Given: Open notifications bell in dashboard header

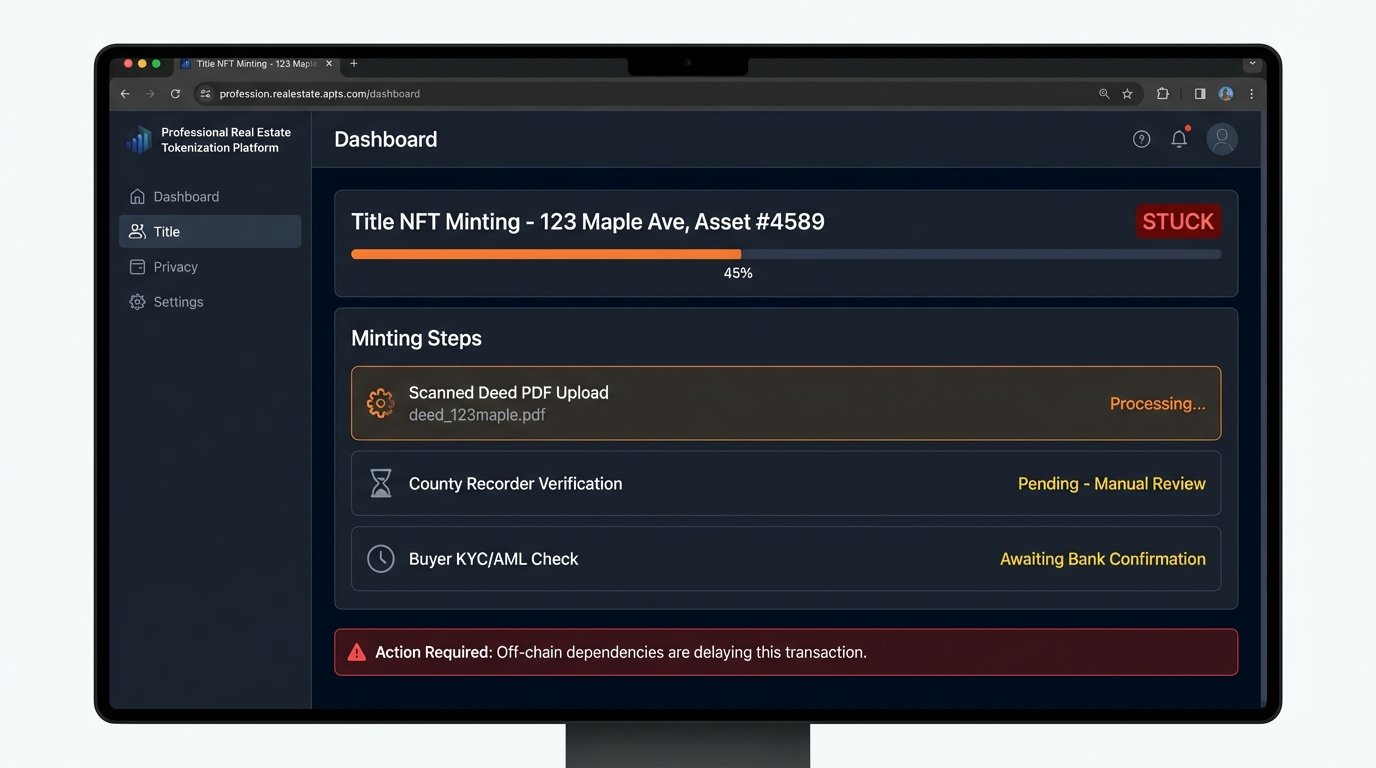Looking at the screenshot, I should pyautogui.click(x=1179, y=140).
